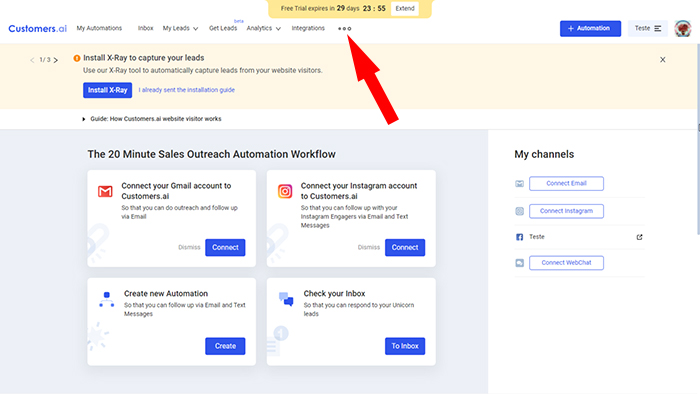
Task: Click the Instagram channel icon beside Connect Instagram
Action: click(x=519, y=211)
